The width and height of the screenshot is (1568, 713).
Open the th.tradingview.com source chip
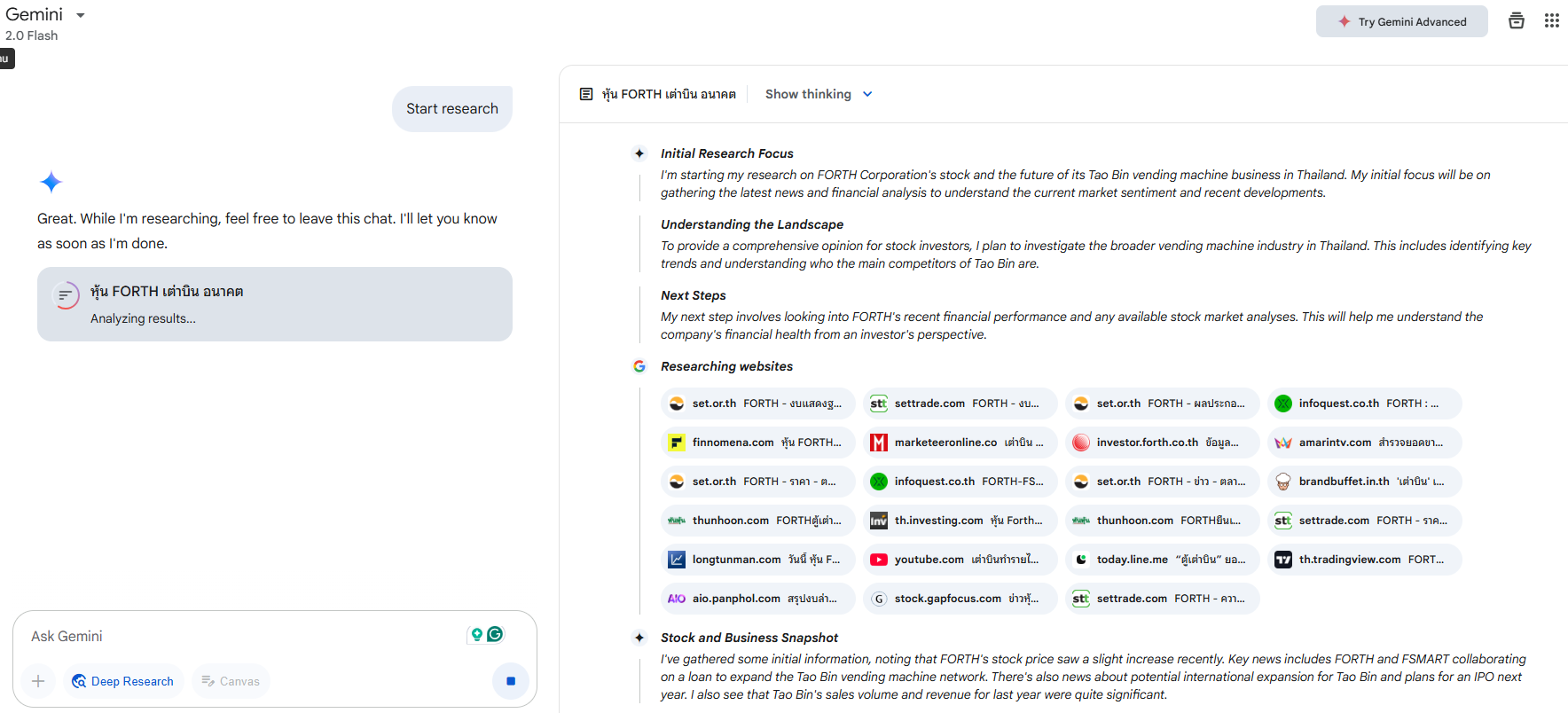coord(1364,560)
